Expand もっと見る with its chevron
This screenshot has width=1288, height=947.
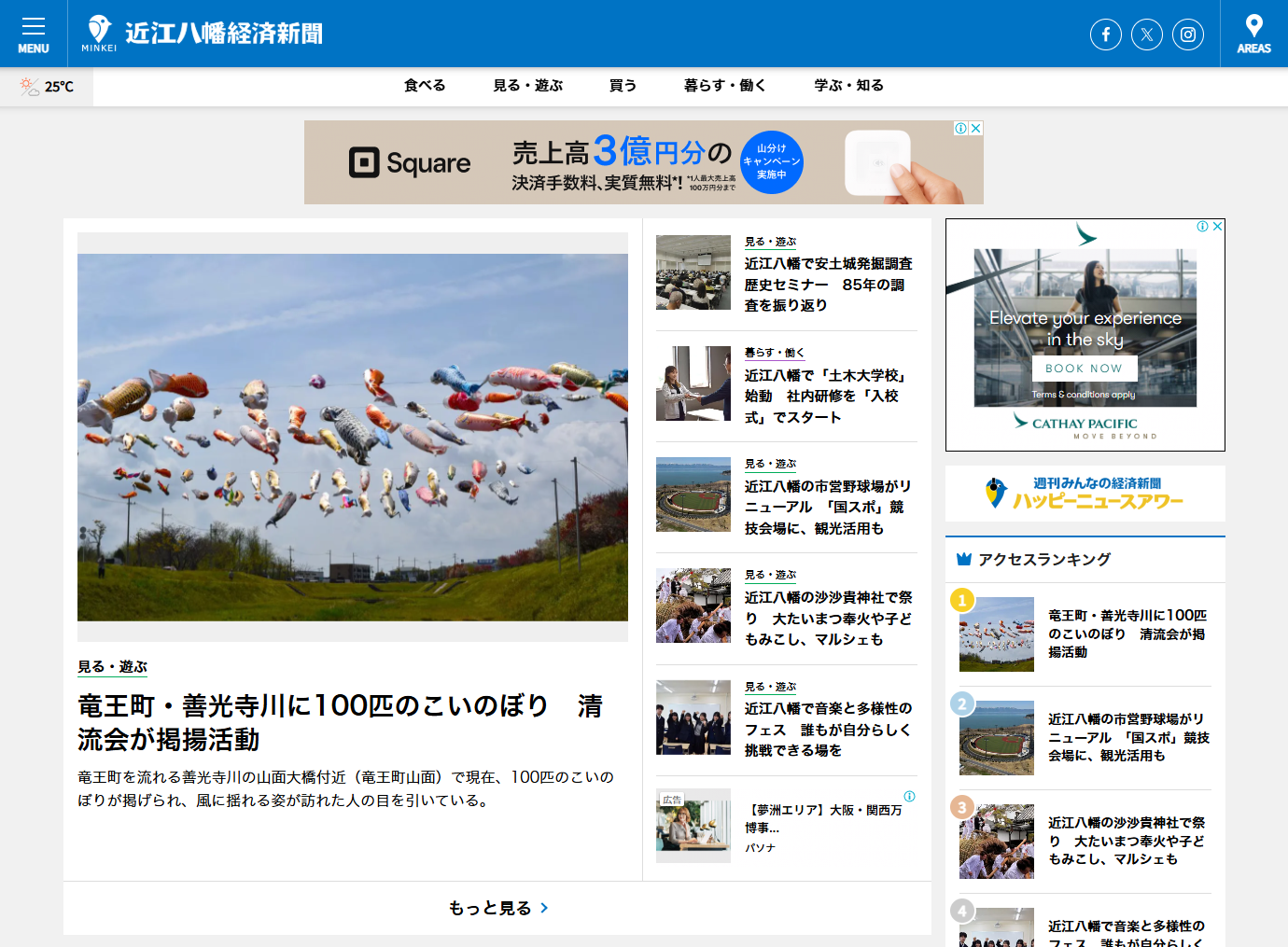tap(497, 907)
